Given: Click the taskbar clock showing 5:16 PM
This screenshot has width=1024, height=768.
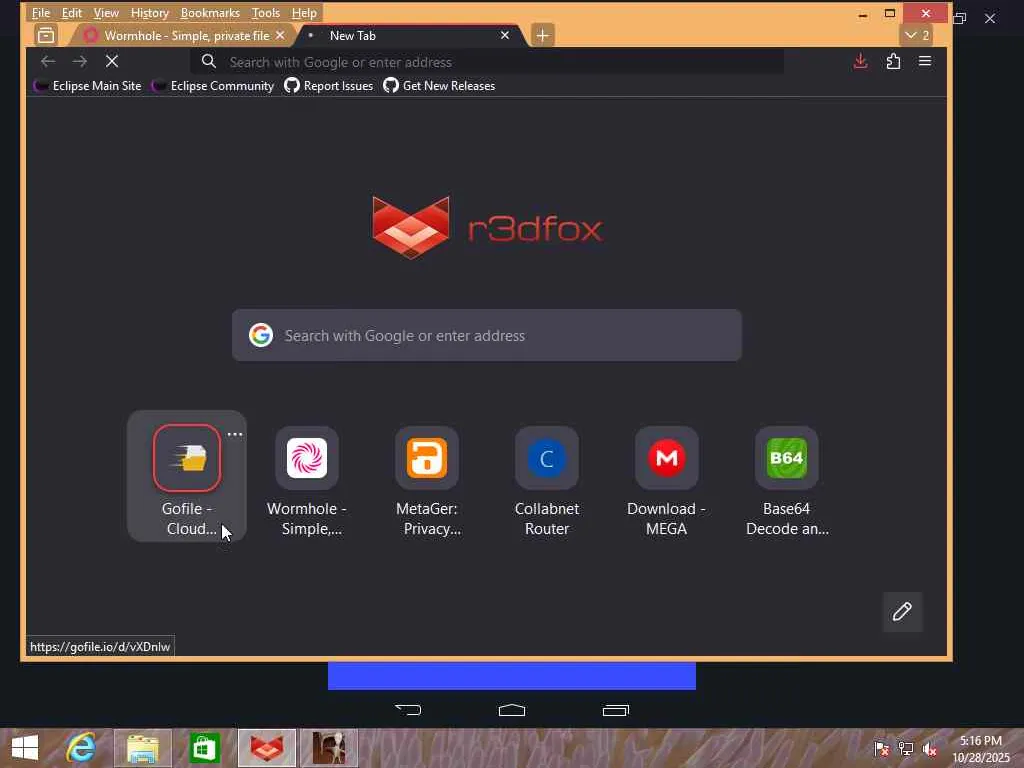Looking at the screenshot, I should [981, 748].
